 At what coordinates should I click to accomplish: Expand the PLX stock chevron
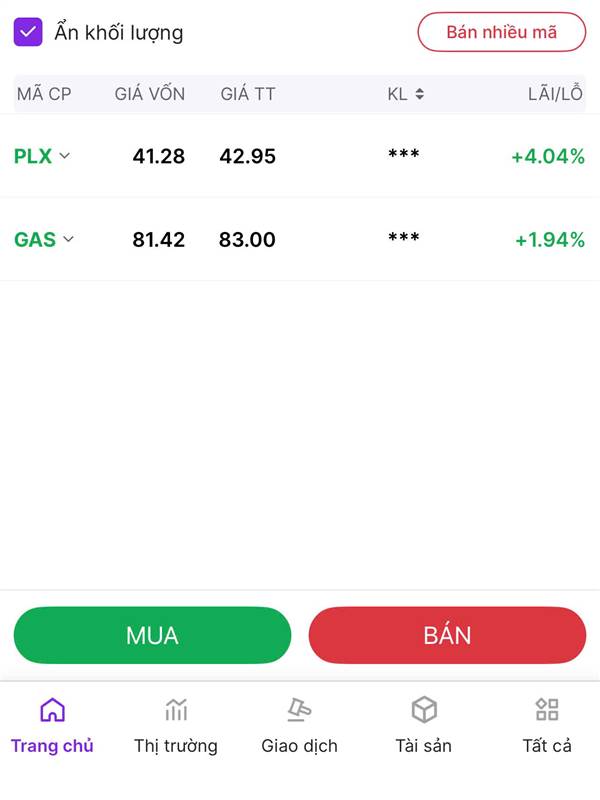(x=65, y=156)
